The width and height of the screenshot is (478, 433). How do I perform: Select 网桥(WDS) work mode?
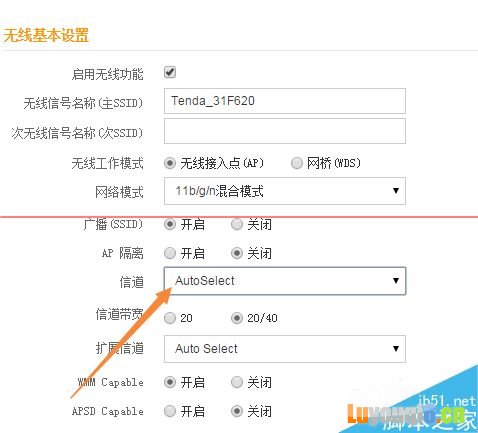click(297, 163)
